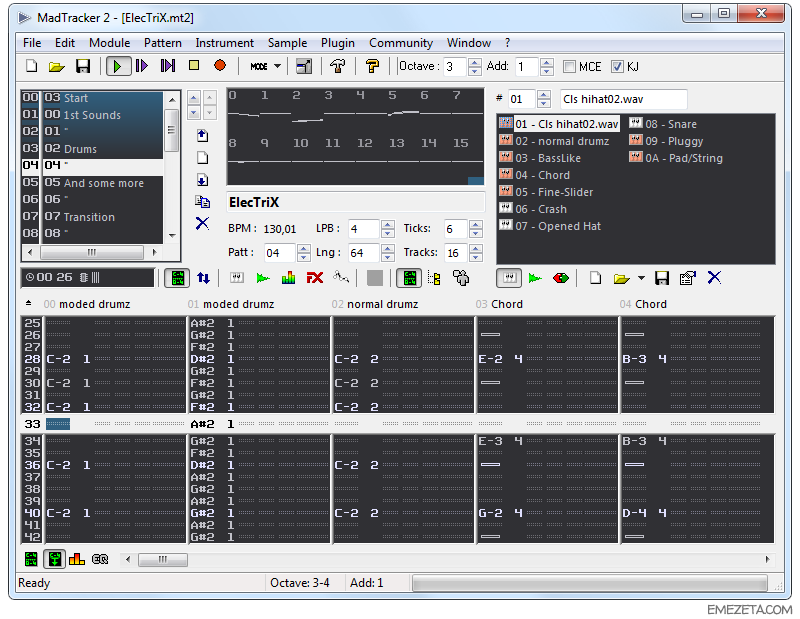Click the mixer/render toolbar icon
The height and width of the screenshot is (619, 800).
(304, 66)
